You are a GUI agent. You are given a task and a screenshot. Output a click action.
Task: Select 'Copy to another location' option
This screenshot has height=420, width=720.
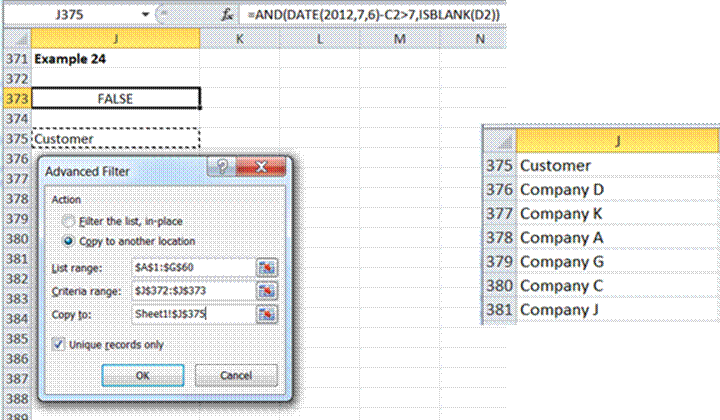[68, 241]
